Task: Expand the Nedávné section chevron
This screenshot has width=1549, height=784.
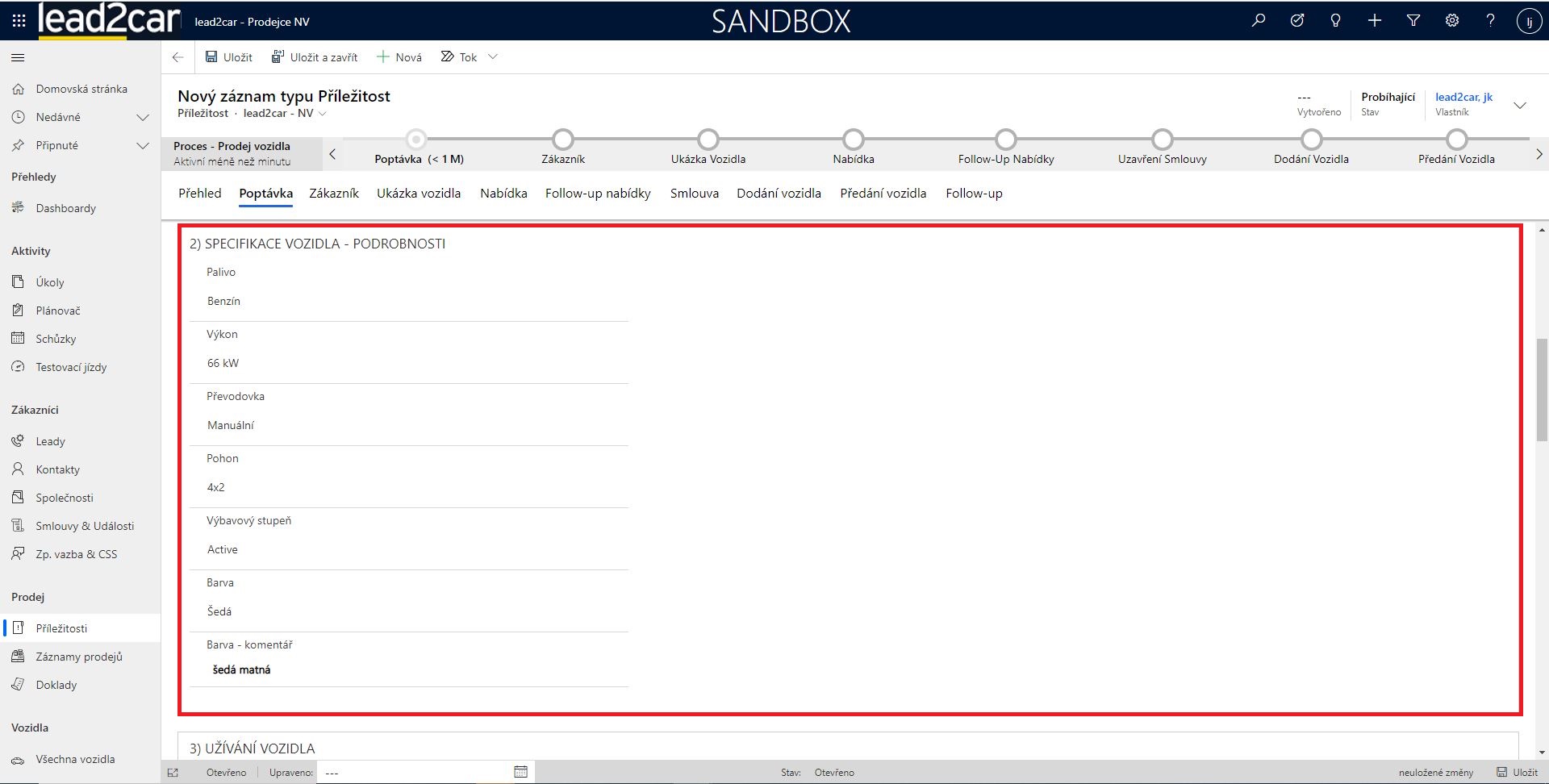Action: (x=143, y=118)
